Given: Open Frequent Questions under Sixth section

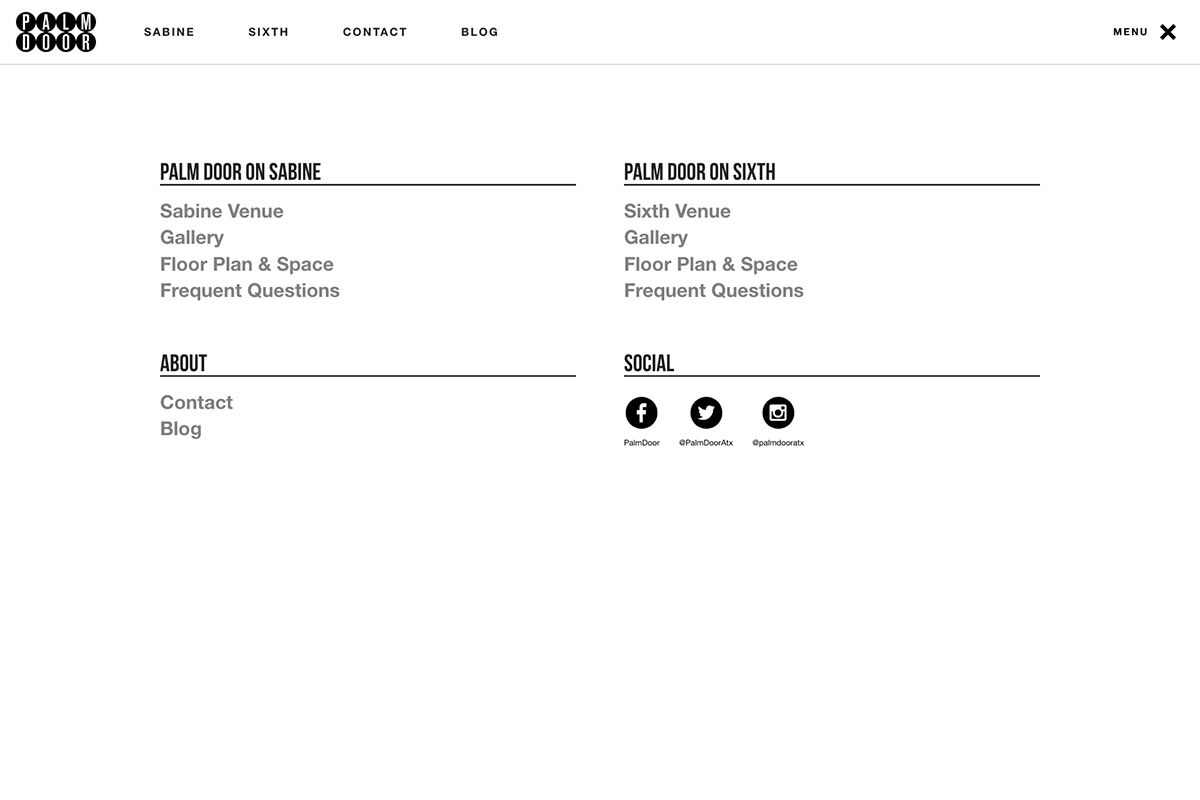Looking at the screenshot, I should 714,291.
